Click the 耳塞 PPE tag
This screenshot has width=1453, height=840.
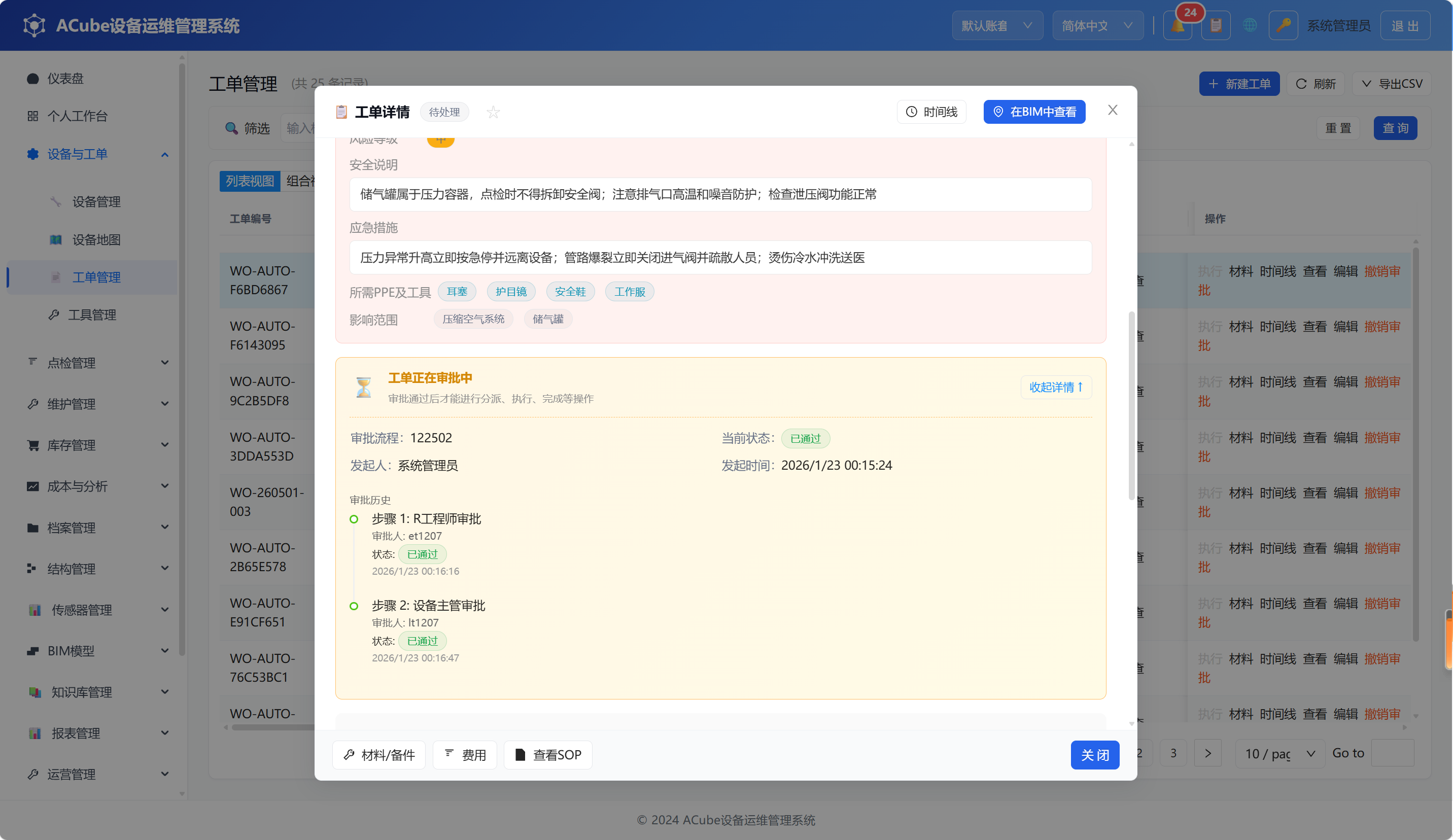pyautogui.click(x=457, y=292)
